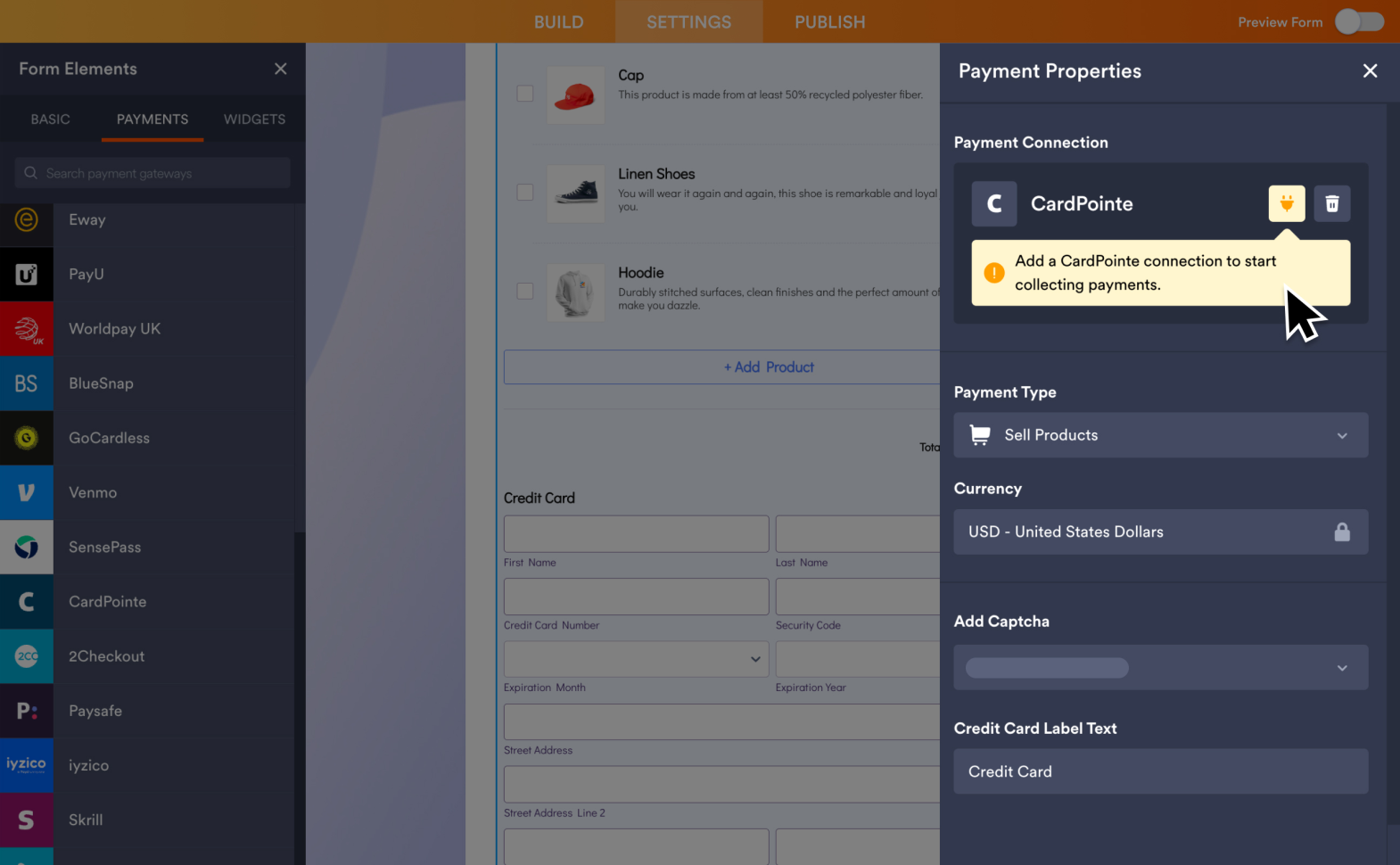
Task: Click the First Name input field
Action: [x=636, y=533]
